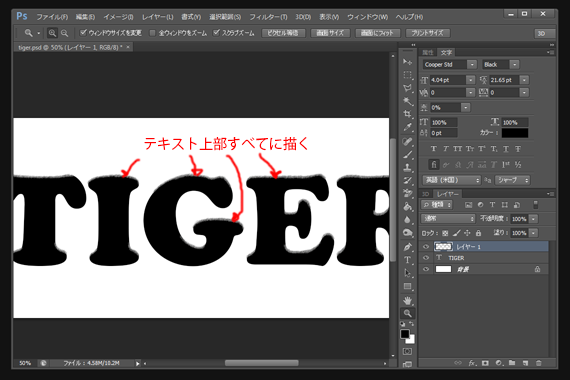This screenshot has height=380, width=570.
Task: Open anti-aliasing シャープ dropdown
Action: pyautogui.click(x=513, y=180)
